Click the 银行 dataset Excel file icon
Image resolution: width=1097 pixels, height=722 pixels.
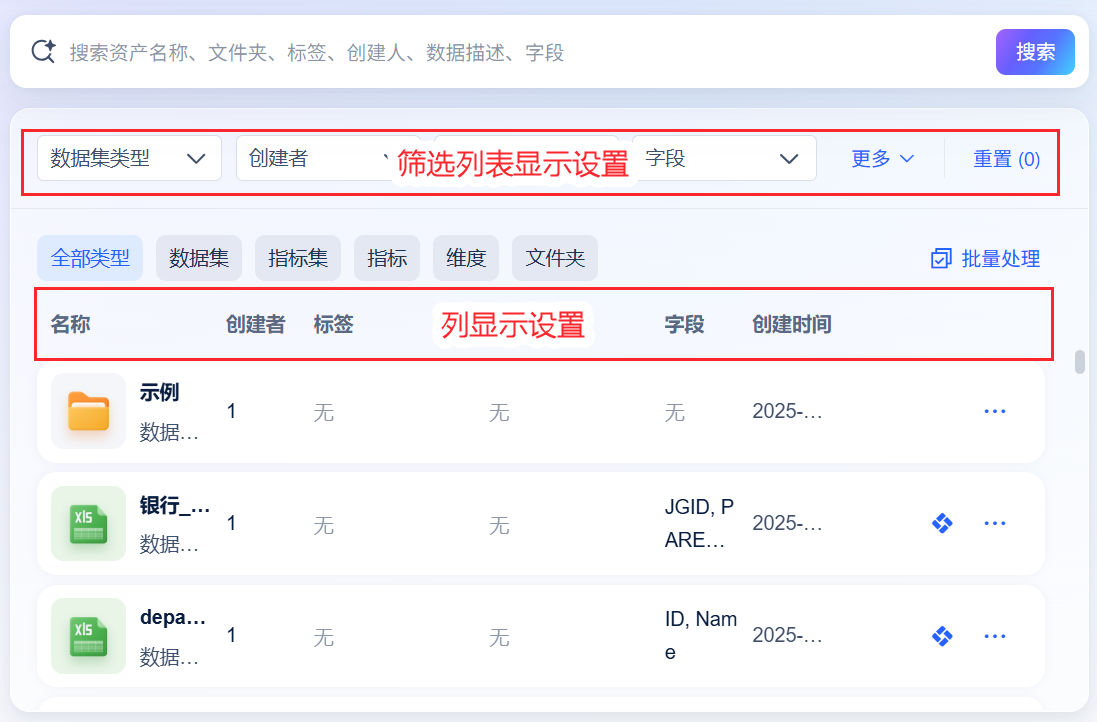click(x=88, y=523)
